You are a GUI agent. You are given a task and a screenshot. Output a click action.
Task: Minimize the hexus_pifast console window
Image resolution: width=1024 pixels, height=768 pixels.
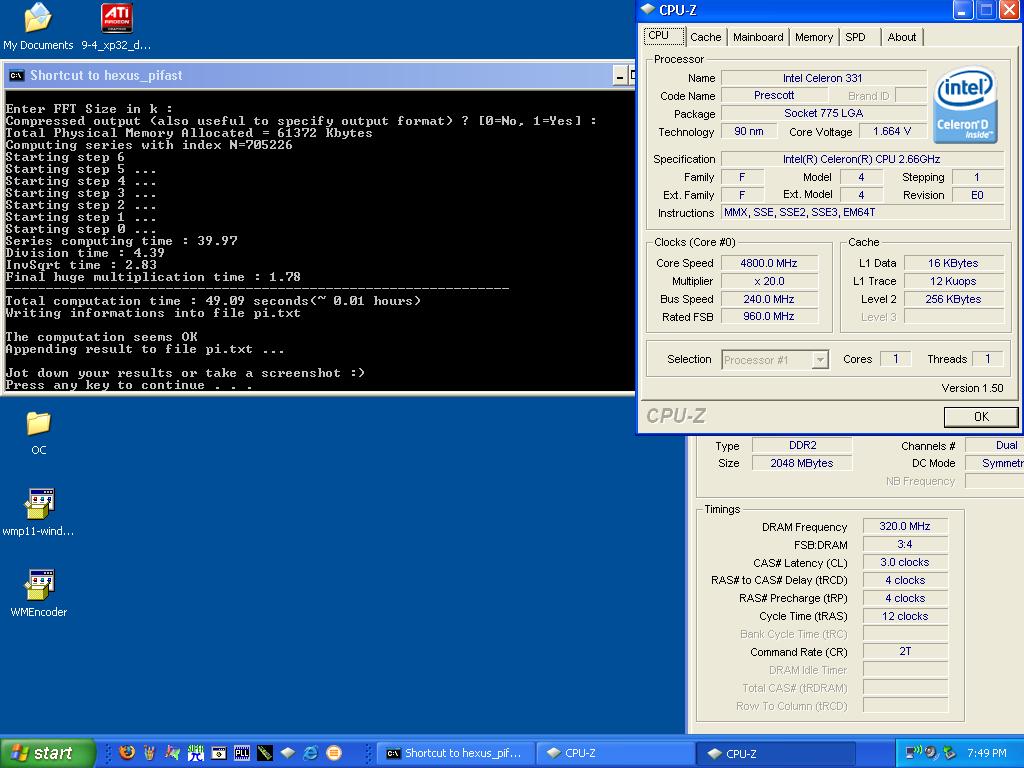pyautogui.click(x=620, y=76)
